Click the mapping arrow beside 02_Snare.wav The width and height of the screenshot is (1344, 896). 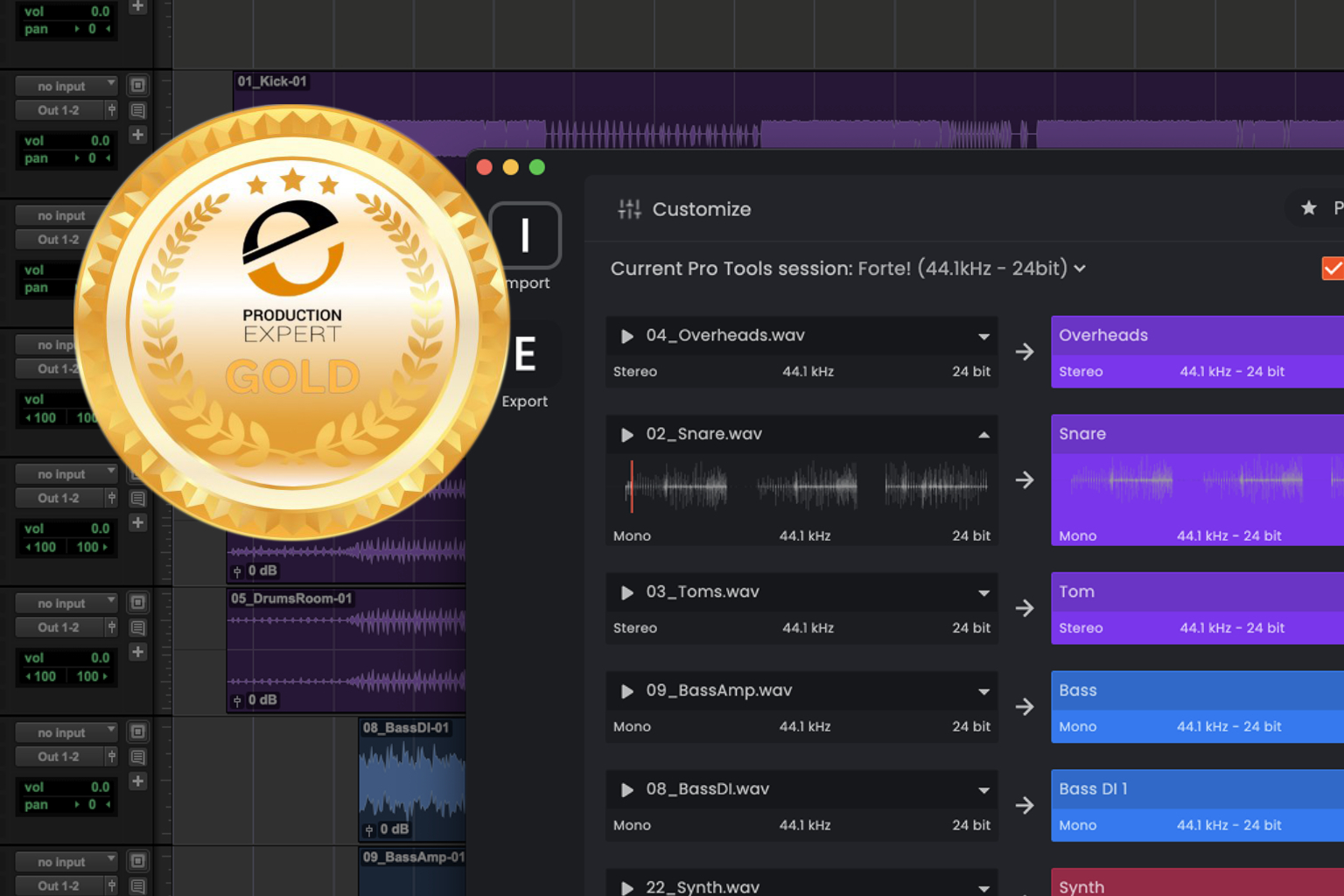pos(1025,479)
